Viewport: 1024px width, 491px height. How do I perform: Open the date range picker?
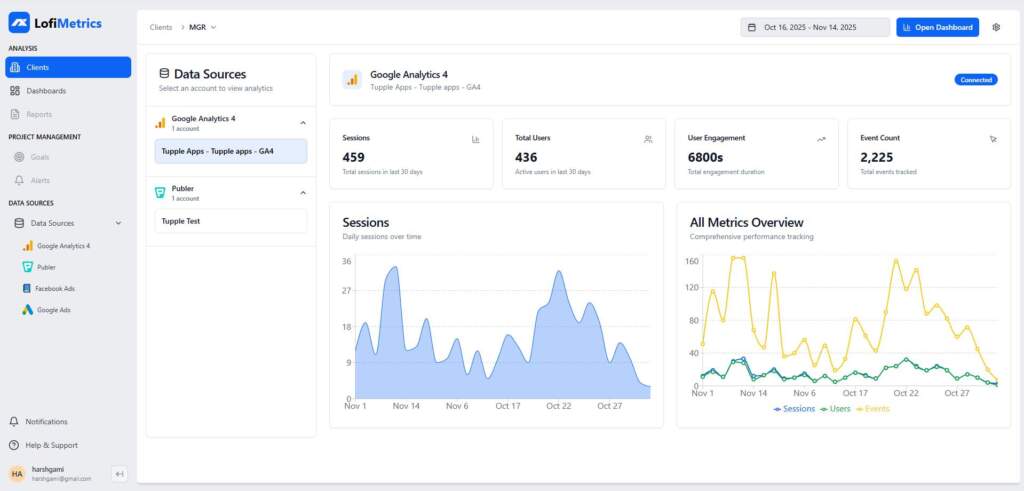[x=814, y=27]
